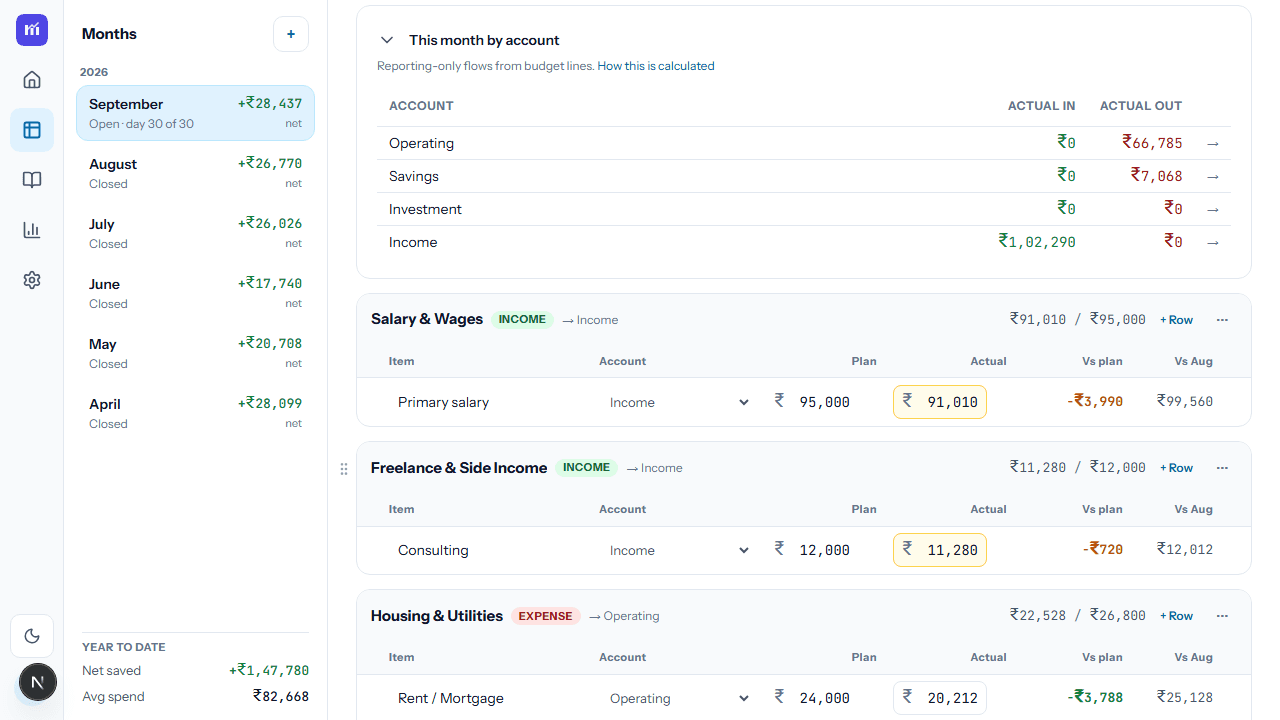Open Operating account arrow

(x=1213, y=144)
